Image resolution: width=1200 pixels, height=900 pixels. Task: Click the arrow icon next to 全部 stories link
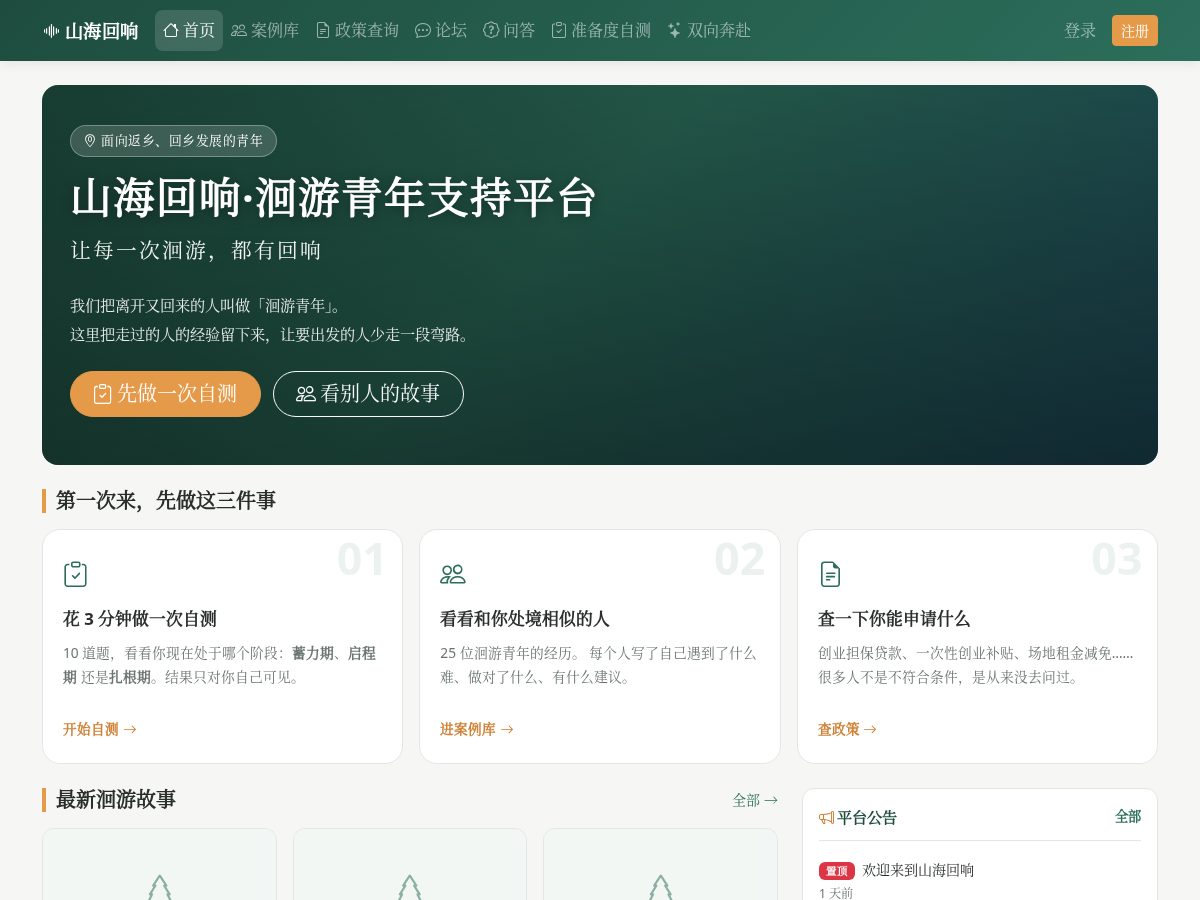(x=771, y=800)
